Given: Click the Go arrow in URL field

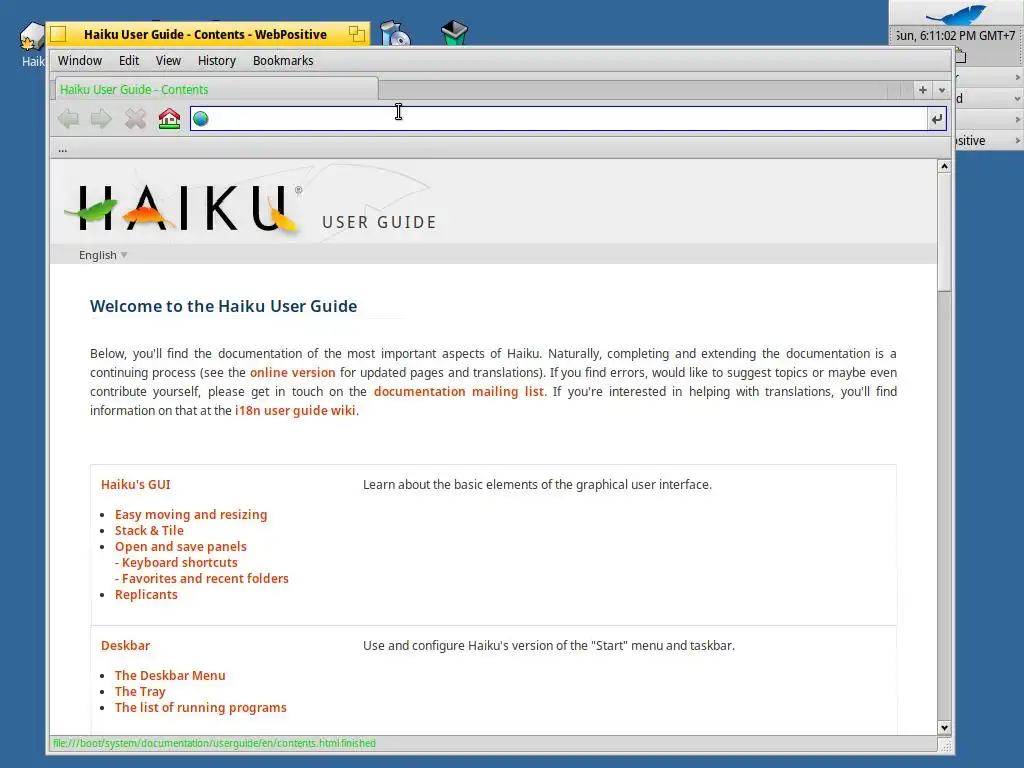Looking at the screenshot, I should tap(936, 119).
